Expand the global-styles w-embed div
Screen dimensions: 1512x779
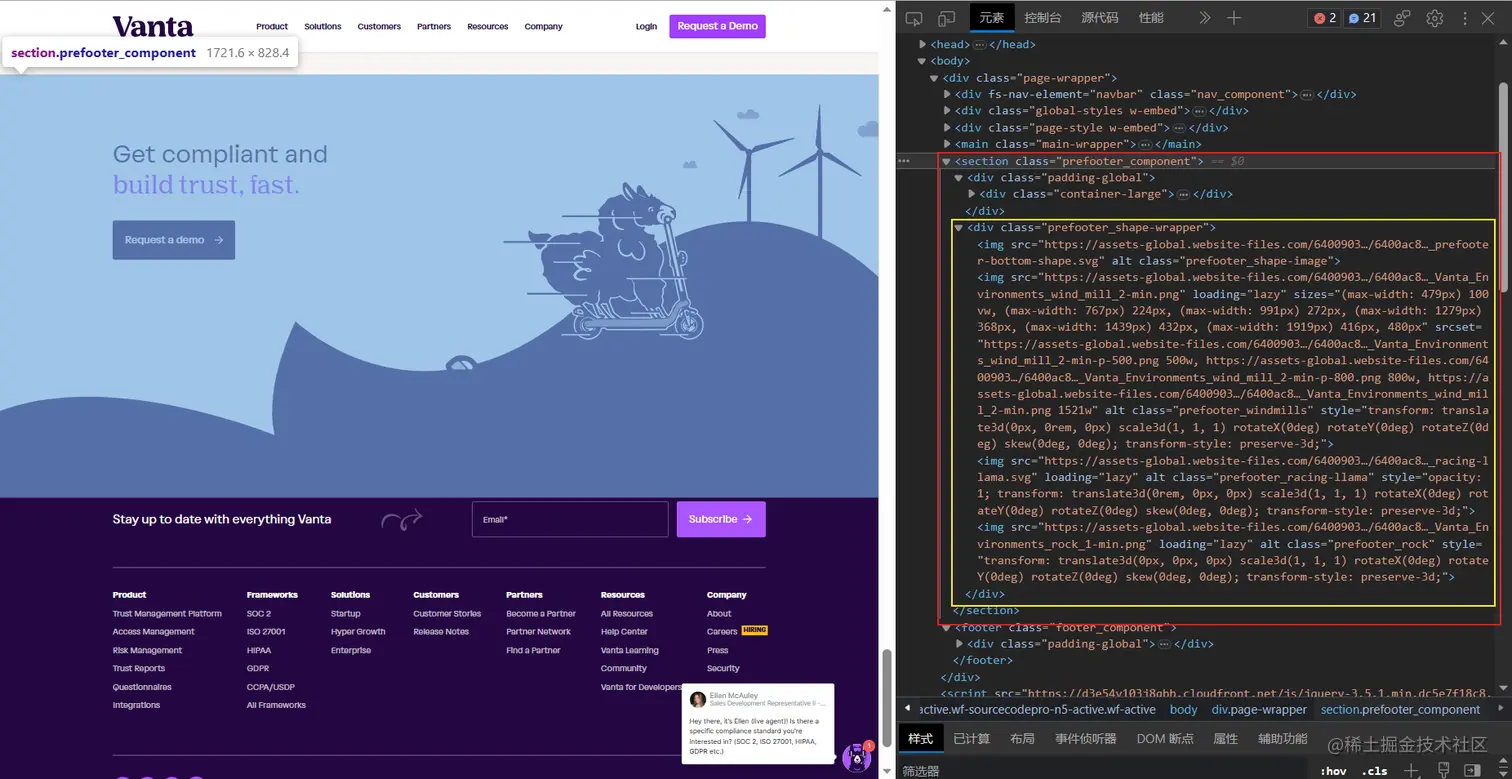[x=947, y=111]
